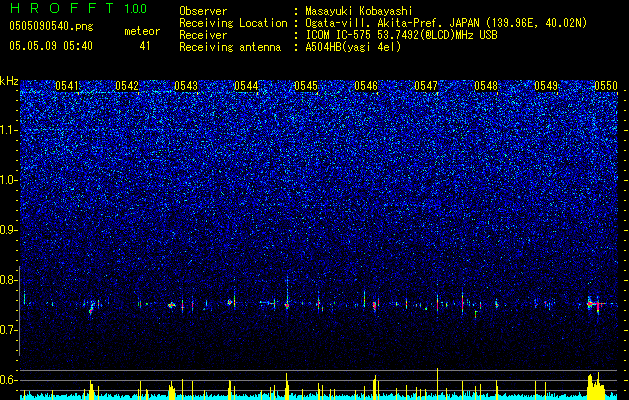Select the Ogata-vill. Akita-Pref. JAPAN location text

tap(446, 23)
